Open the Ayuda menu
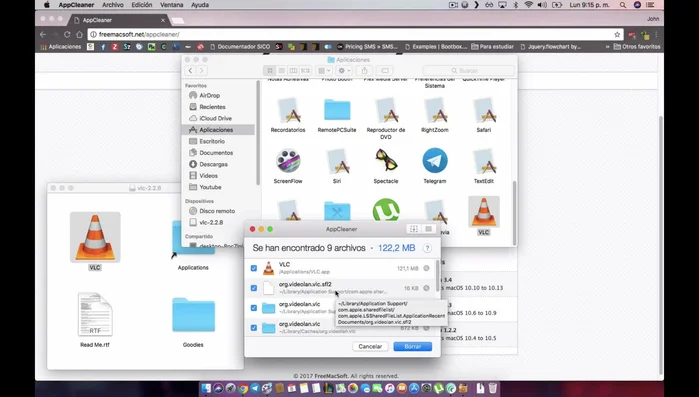This screenshot has height=397, width=699. click(x=200, y=5)
